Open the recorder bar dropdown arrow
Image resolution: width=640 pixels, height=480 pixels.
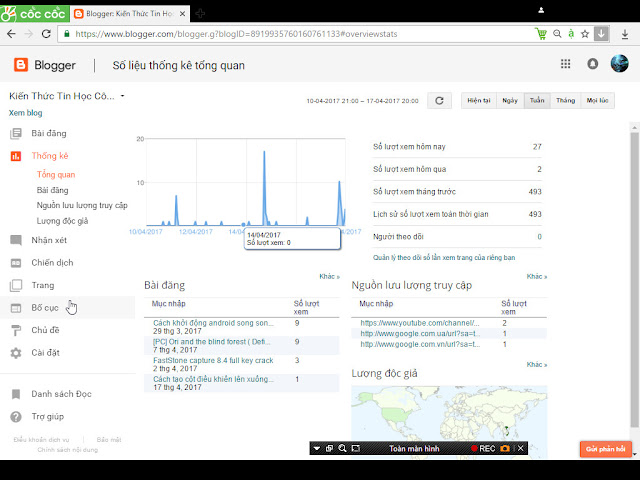click(x=317, y=449)
